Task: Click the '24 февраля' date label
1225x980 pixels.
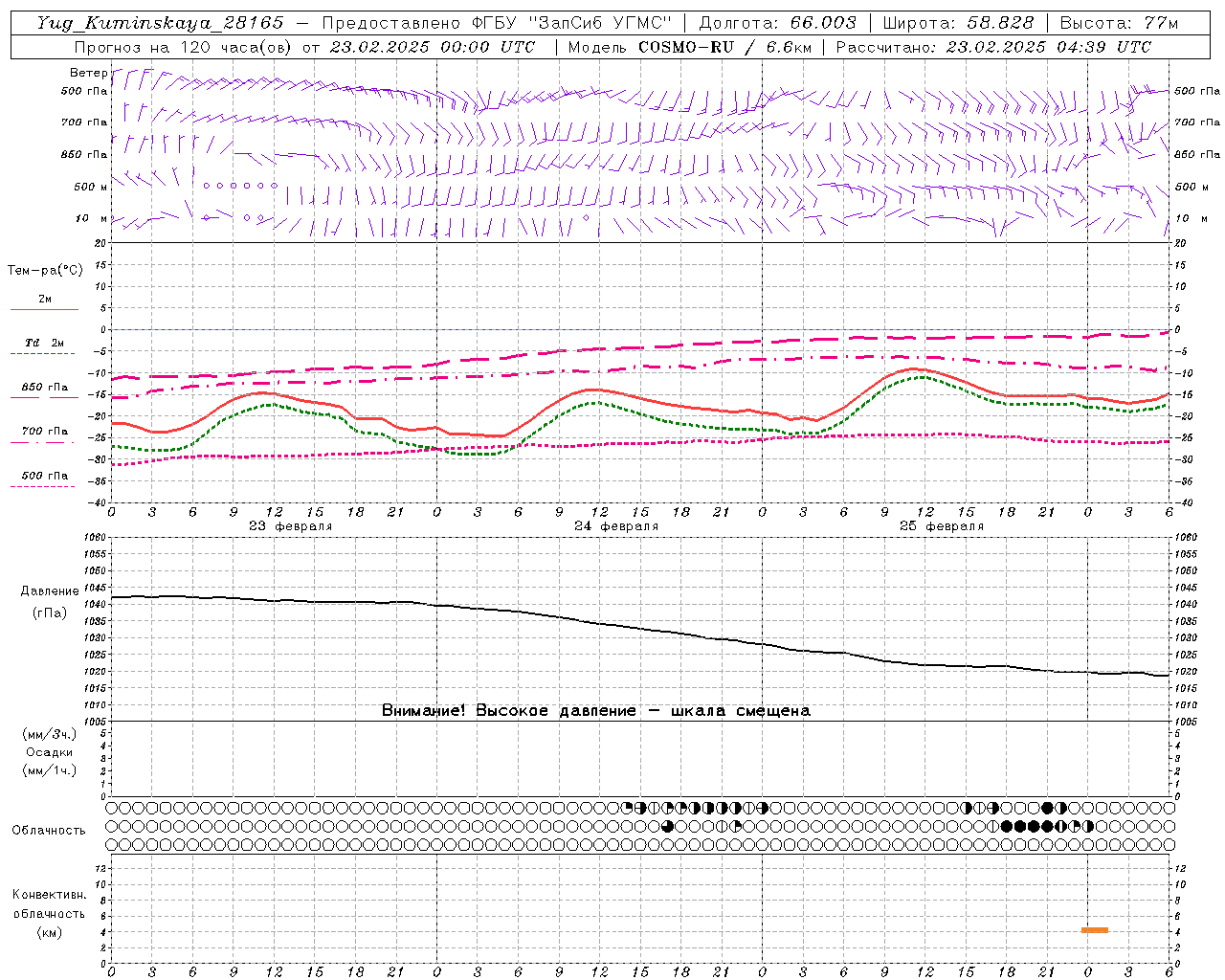Action: (616, 526)
